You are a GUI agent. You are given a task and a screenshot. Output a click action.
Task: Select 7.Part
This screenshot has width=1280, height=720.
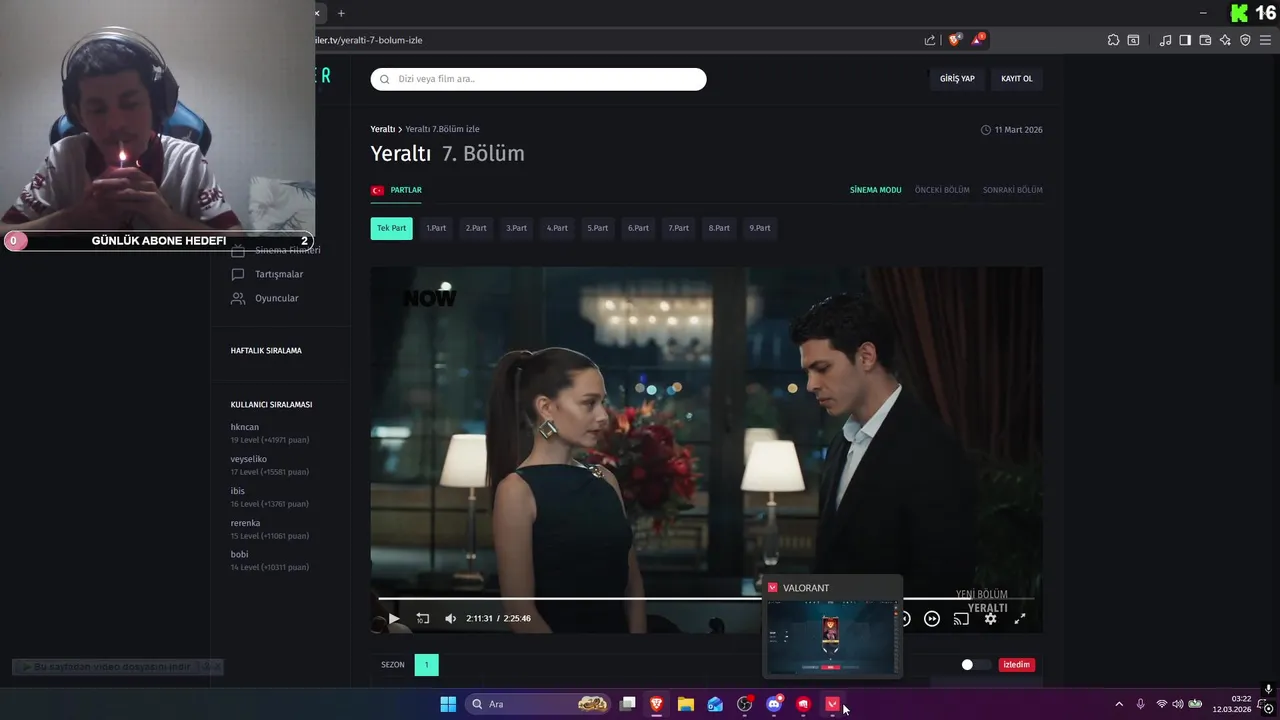click(679, 228)
